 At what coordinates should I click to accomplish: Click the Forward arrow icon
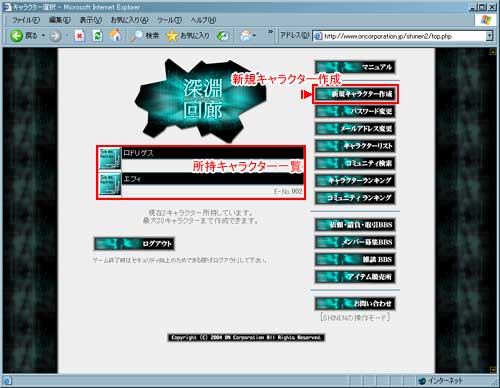click(x=55, y=36)
